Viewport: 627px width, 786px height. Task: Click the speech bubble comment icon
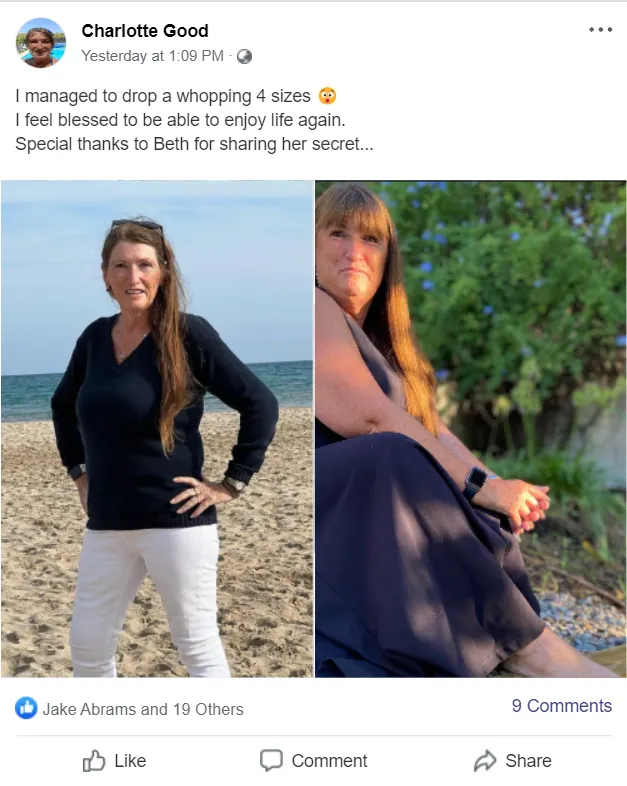pyautogui.click(x=271, y=760)
